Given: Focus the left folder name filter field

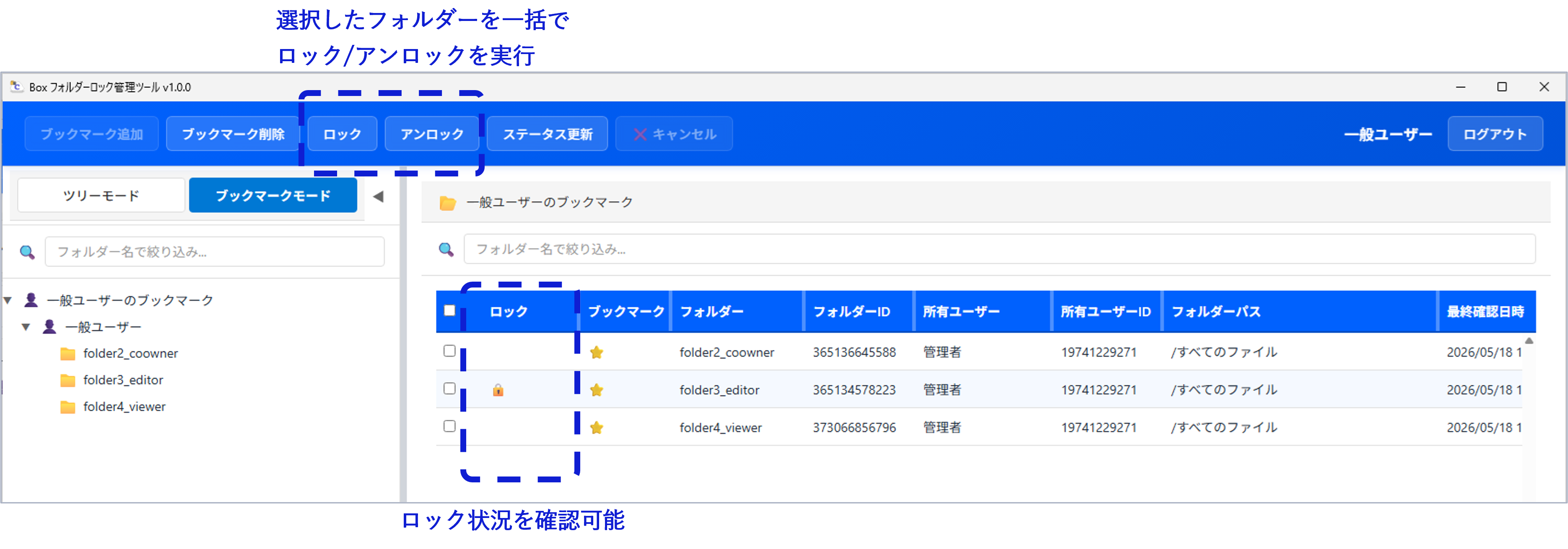Looking at the screenshot, I should point(214,251).
